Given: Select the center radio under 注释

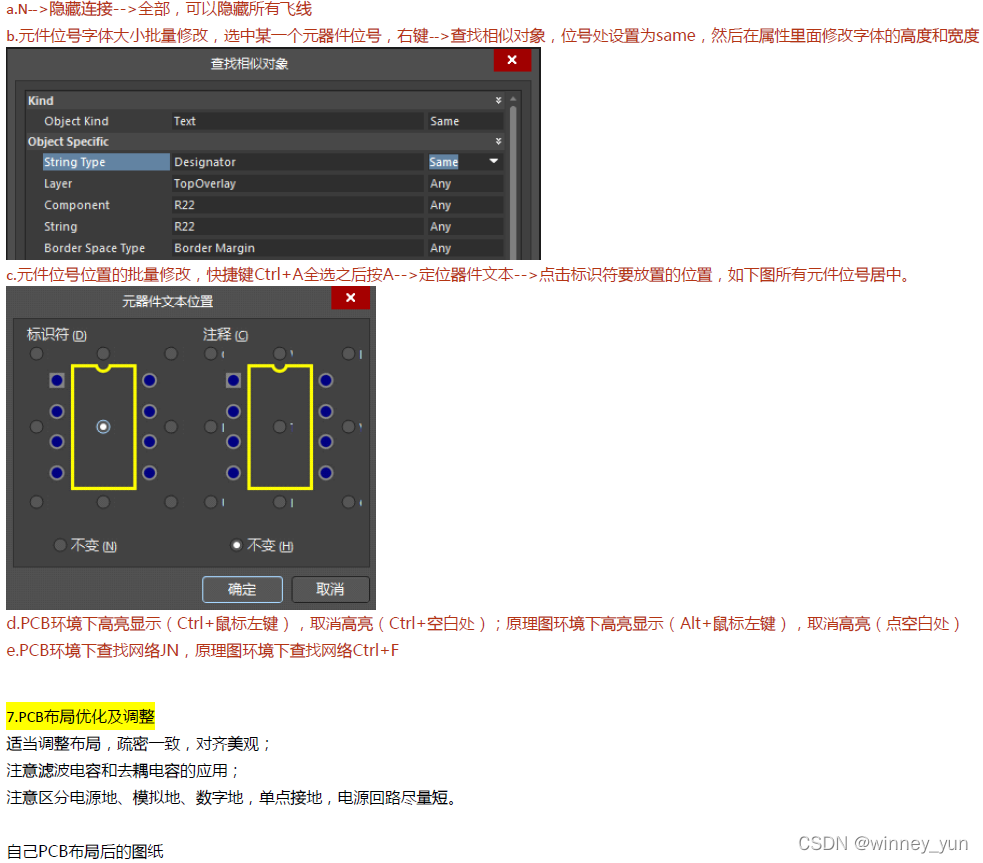Looking at the screenshot, I should pos(280,427).
